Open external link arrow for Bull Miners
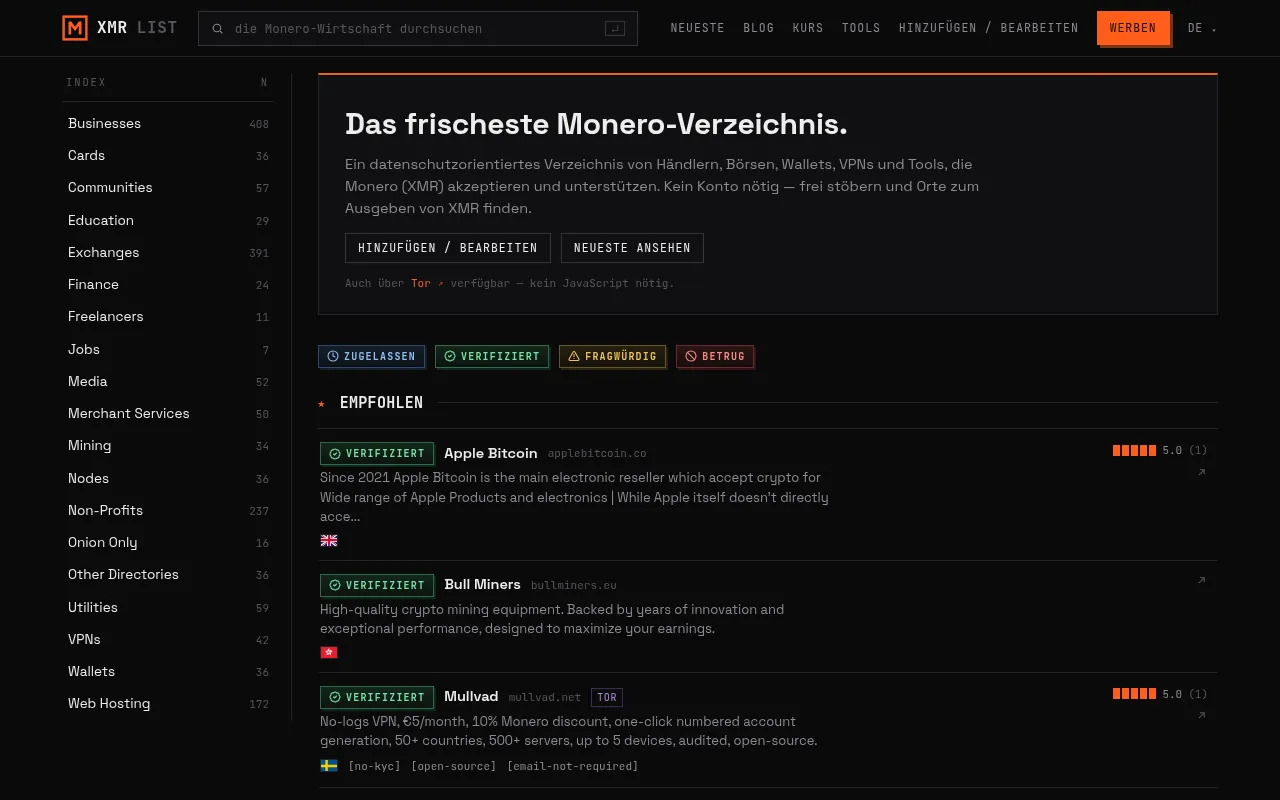This screenshot has height=800, width=1280. tap(1201, 580)
